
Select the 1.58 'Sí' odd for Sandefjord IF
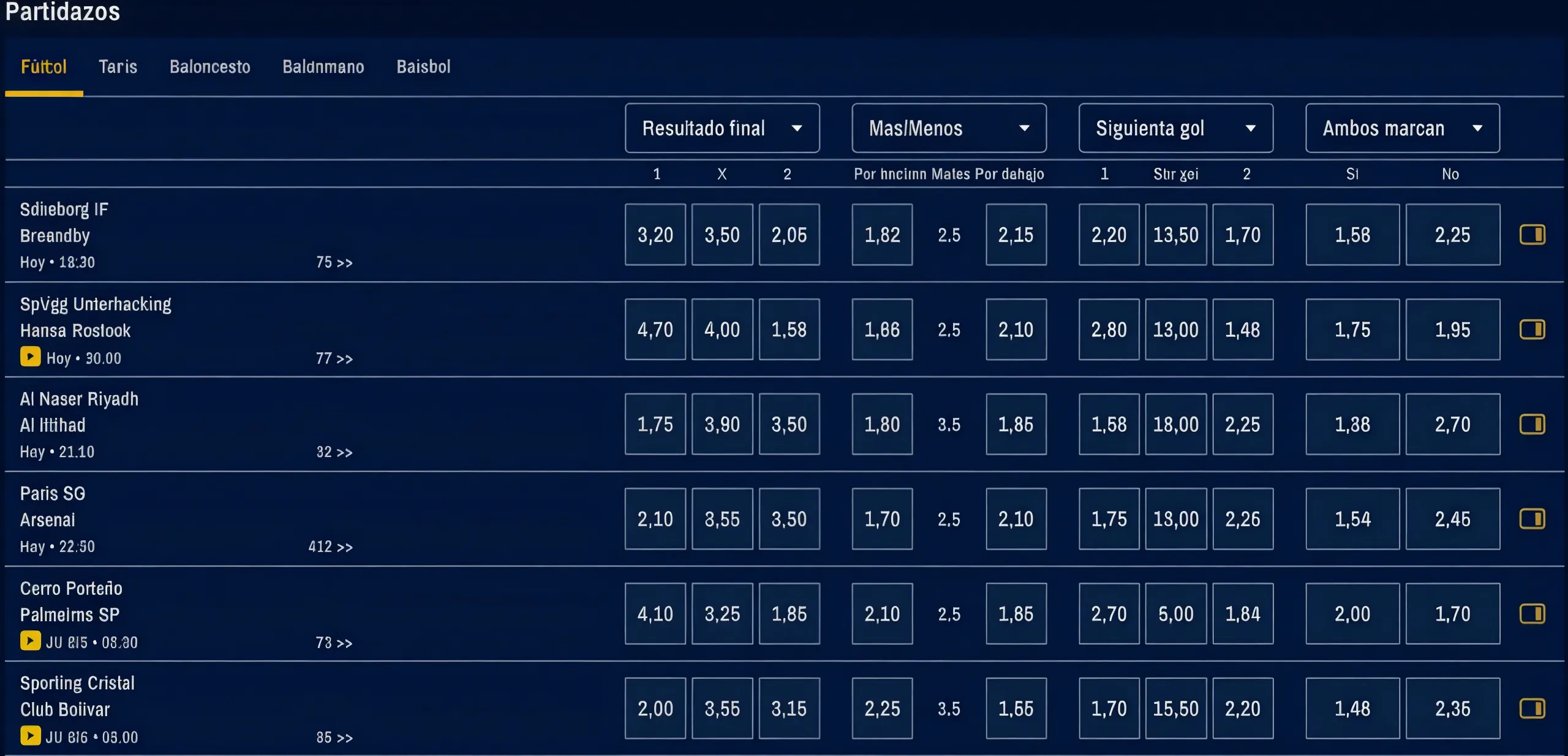[1353, 235]
